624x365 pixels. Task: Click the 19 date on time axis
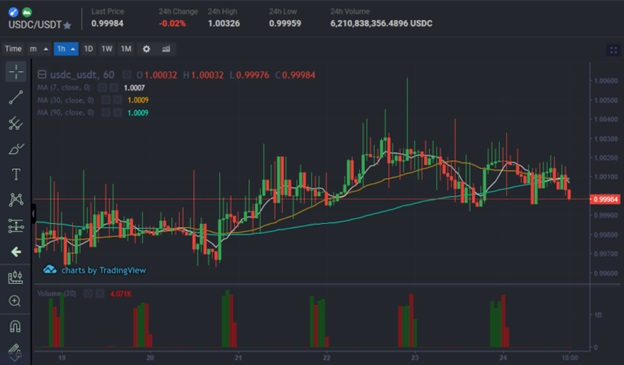click(x=62, y=357)
